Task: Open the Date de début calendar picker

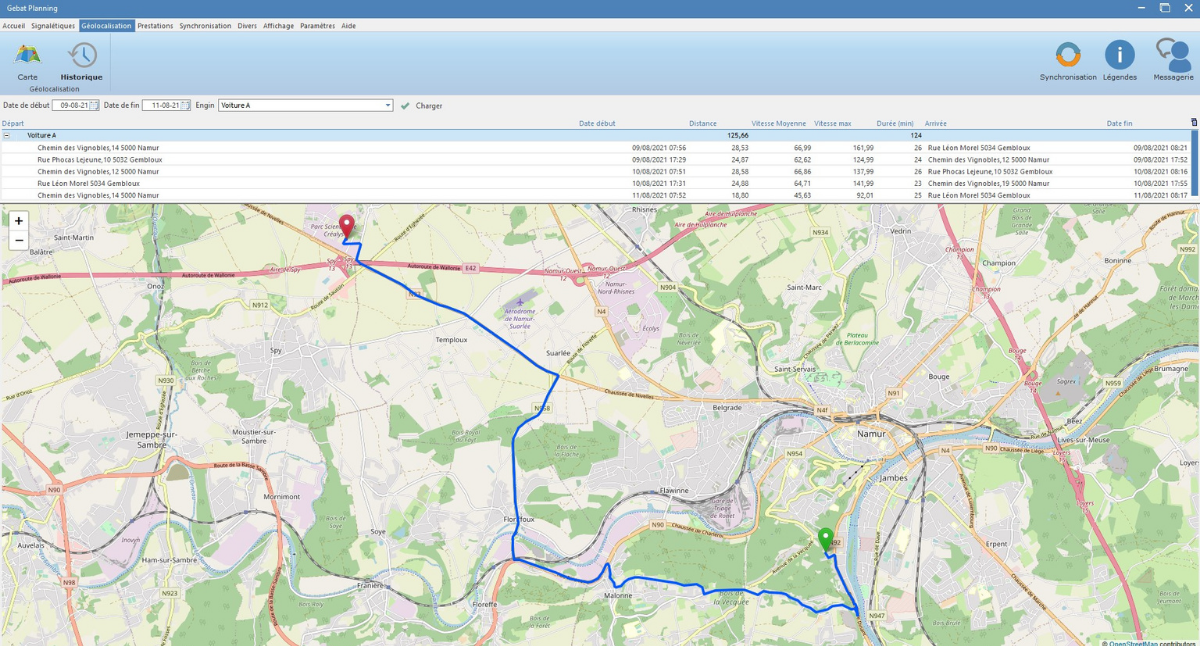Action: 95,105
